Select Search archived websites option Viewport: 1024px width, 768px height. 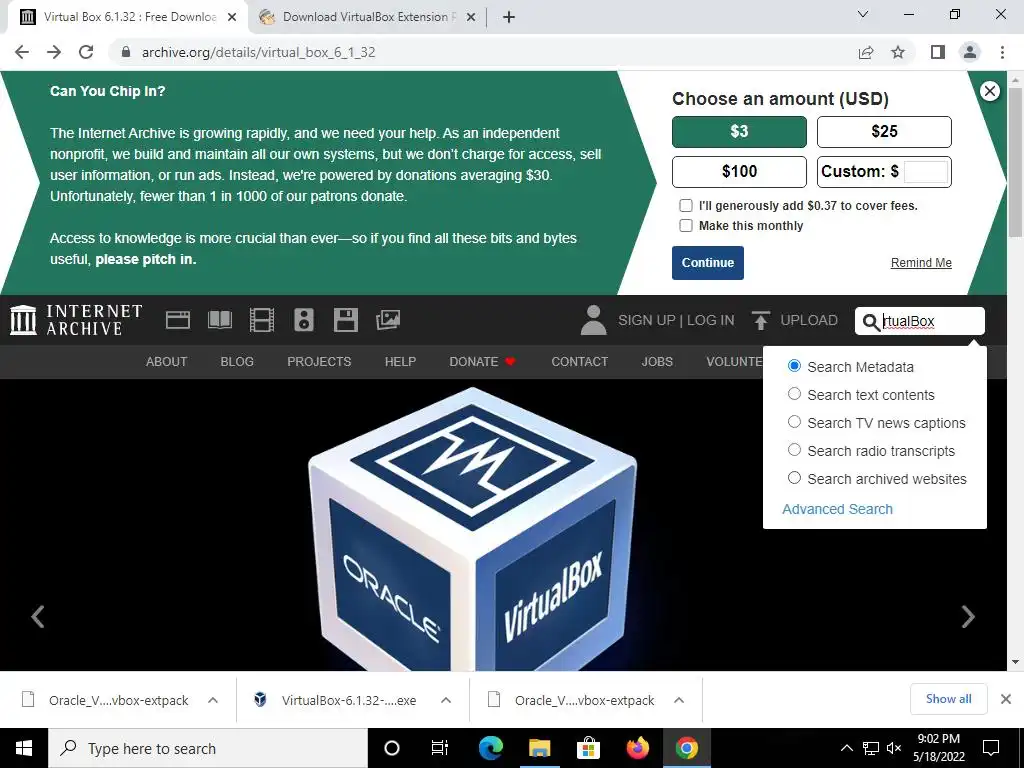pyautogui.click(x=794, y=478)
